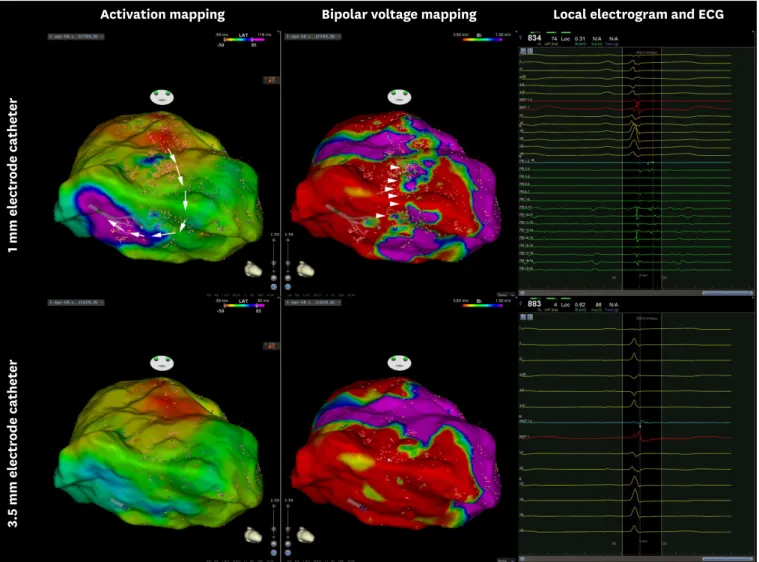759x562 pixels.
Task: Click gray sphere icon under 3.5 mm activation zoom slider
Action: (x=273, y=544)
